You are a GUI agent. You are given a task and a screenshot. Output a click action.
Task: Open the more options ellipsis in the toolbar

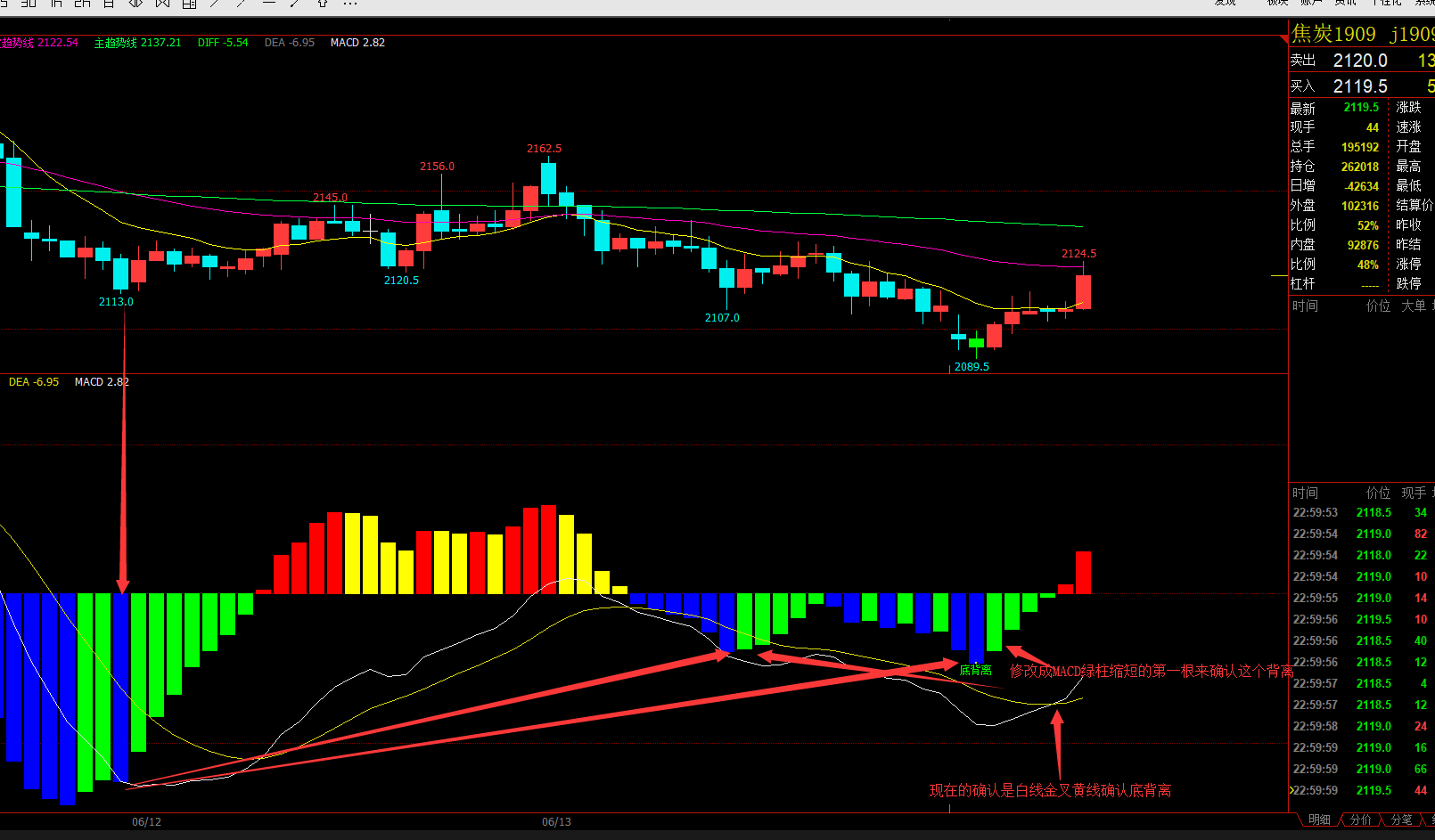pos(350,4)
